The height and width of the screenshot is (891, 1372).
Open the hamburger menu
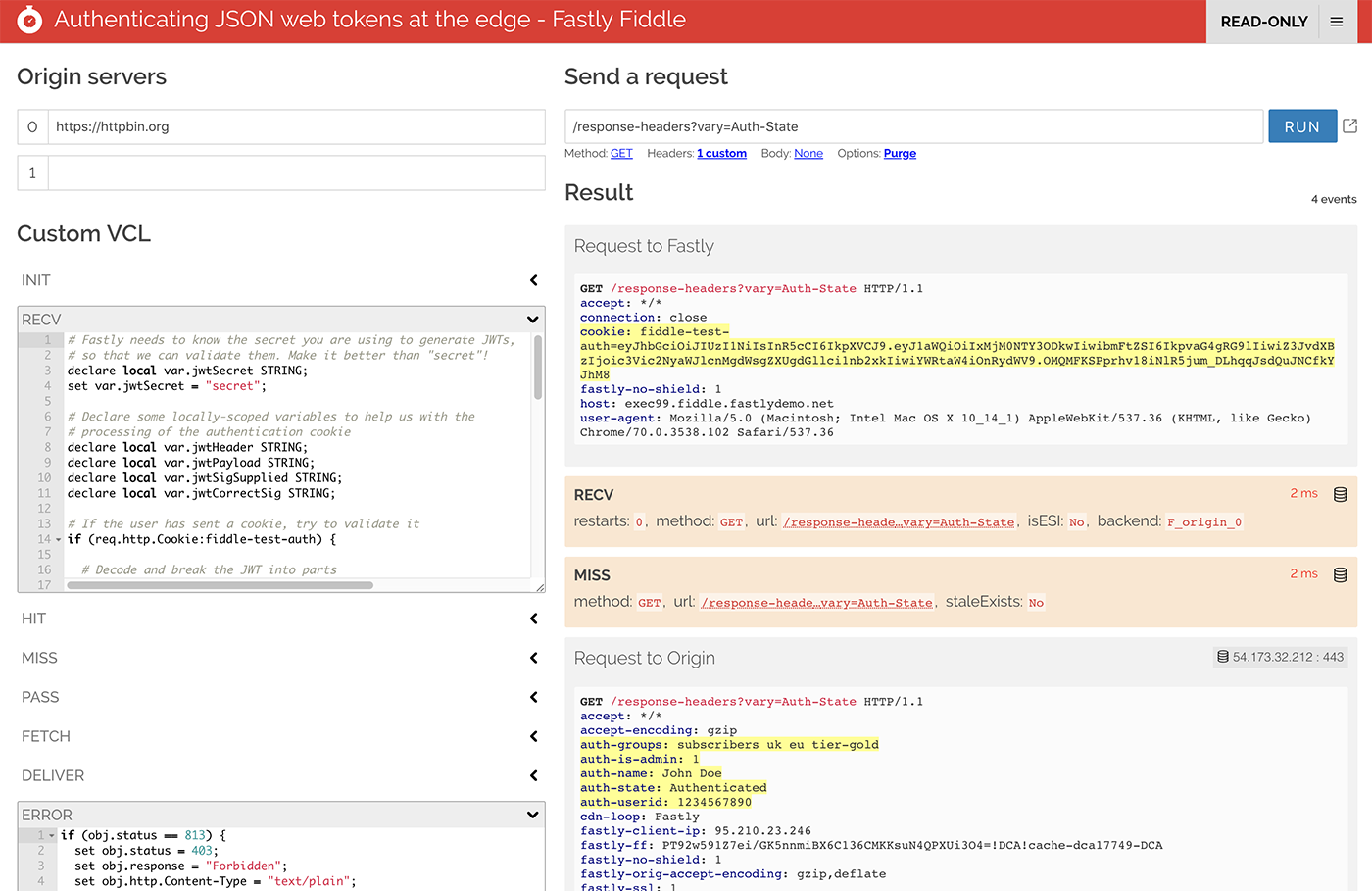[1336, 22]
